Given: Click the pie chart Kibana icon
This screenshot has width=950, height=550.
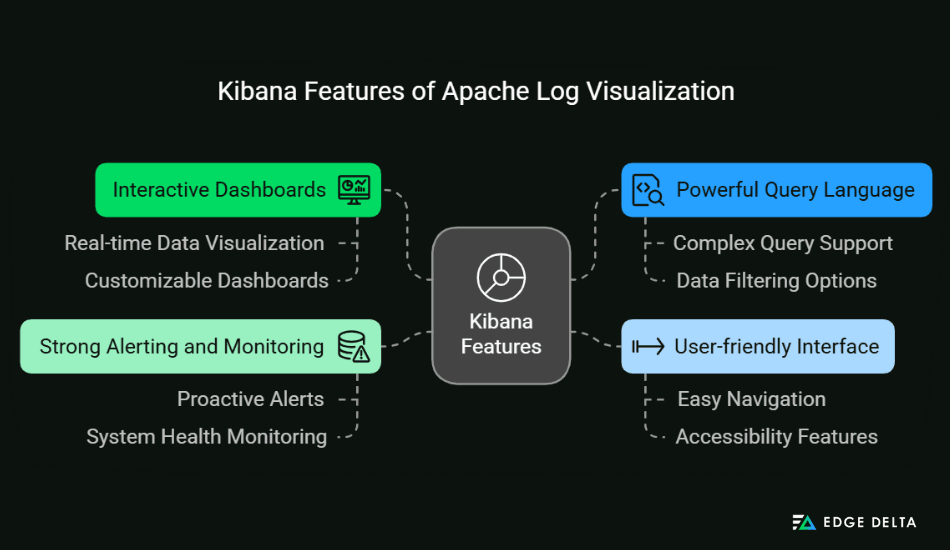Looking at the screenshot, I should click(x=501, y=275).
